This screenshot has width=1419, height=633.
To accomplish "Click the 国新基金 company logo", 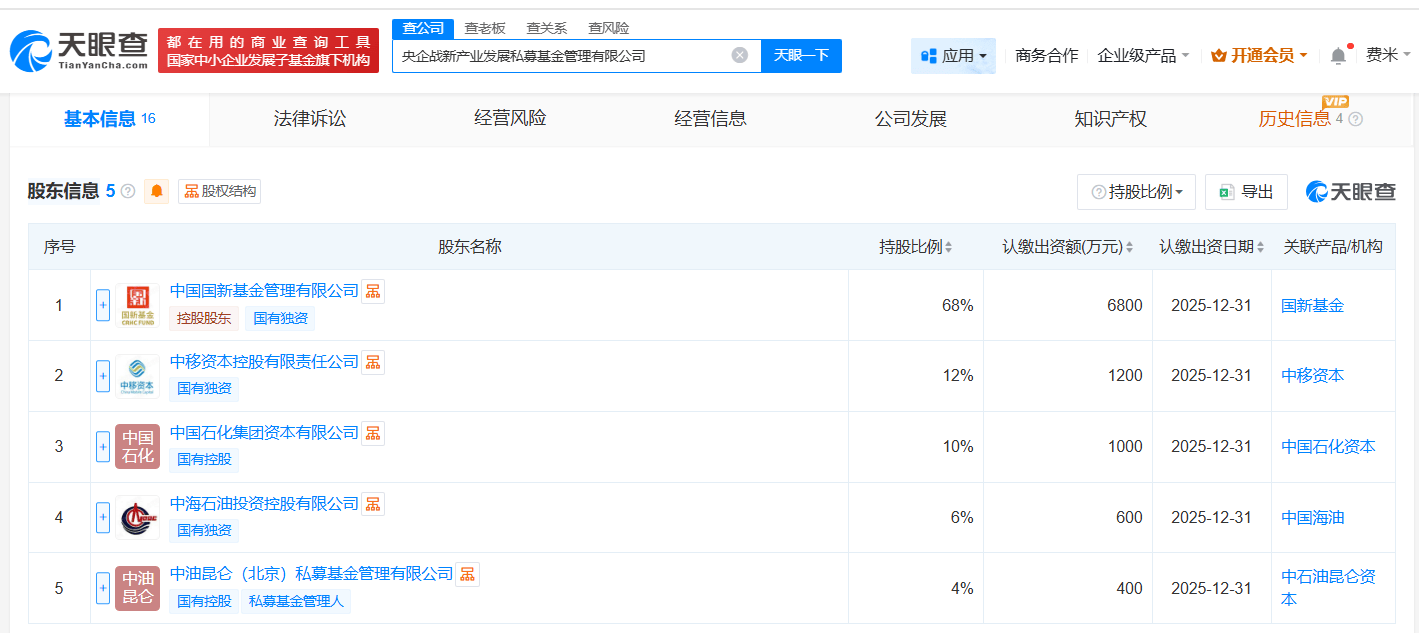I will point(137,305).
